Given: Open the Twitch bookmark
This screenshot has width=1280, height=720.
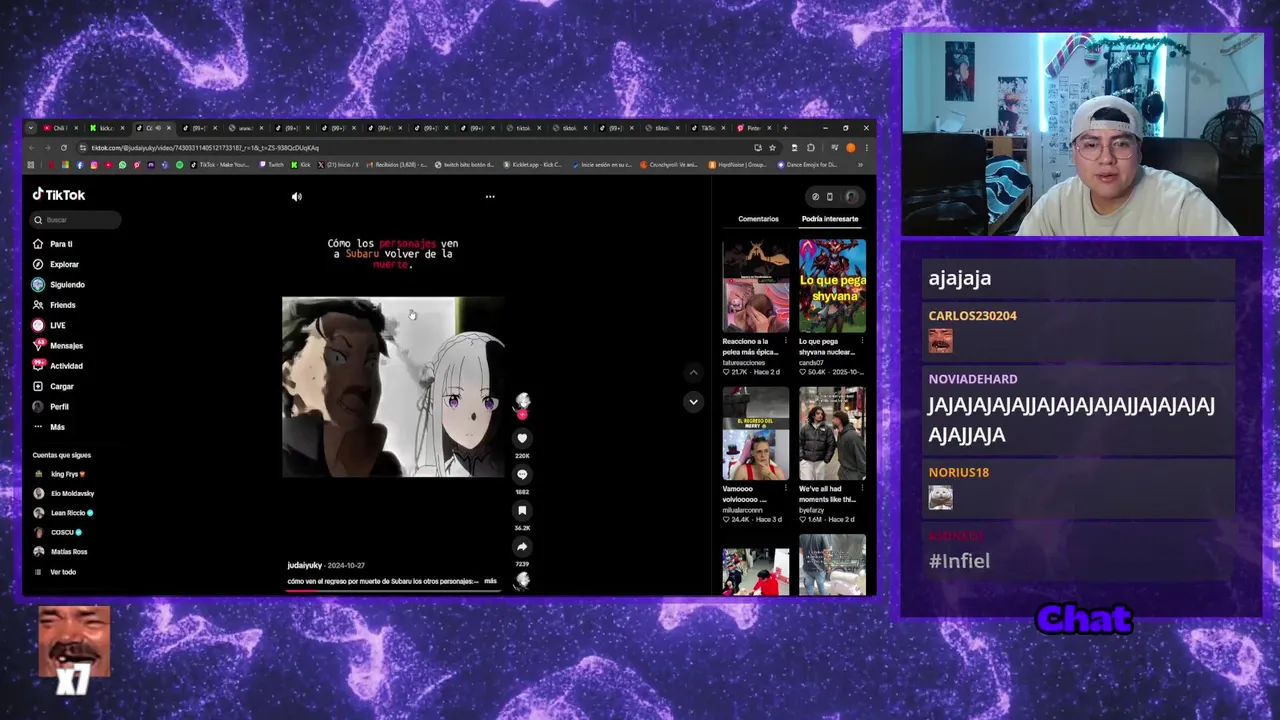Looking at the screenshot, I should point(272,165).
